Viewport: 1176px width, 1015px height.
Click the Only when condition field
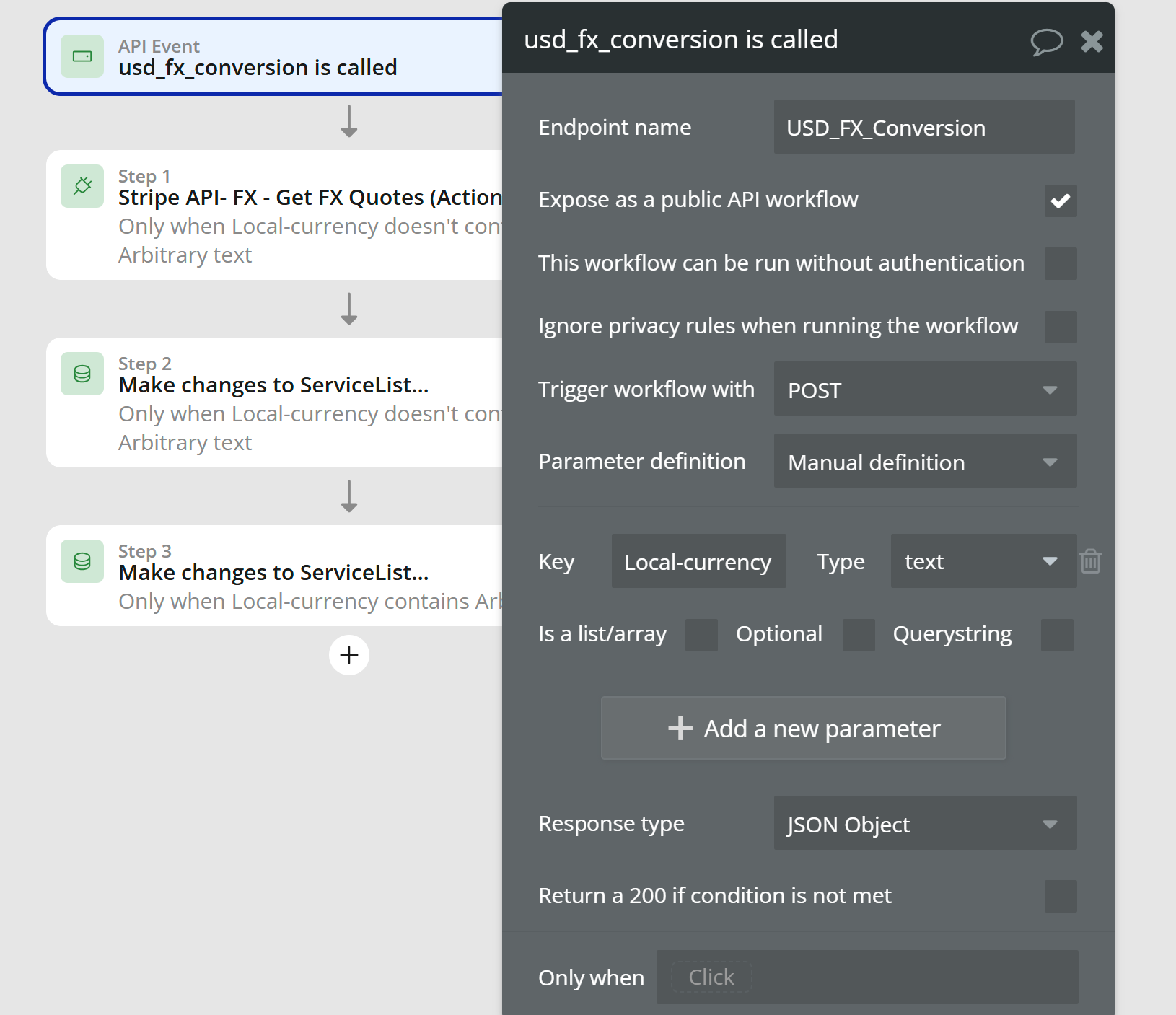pyautogui.click(x=866, y=977)
